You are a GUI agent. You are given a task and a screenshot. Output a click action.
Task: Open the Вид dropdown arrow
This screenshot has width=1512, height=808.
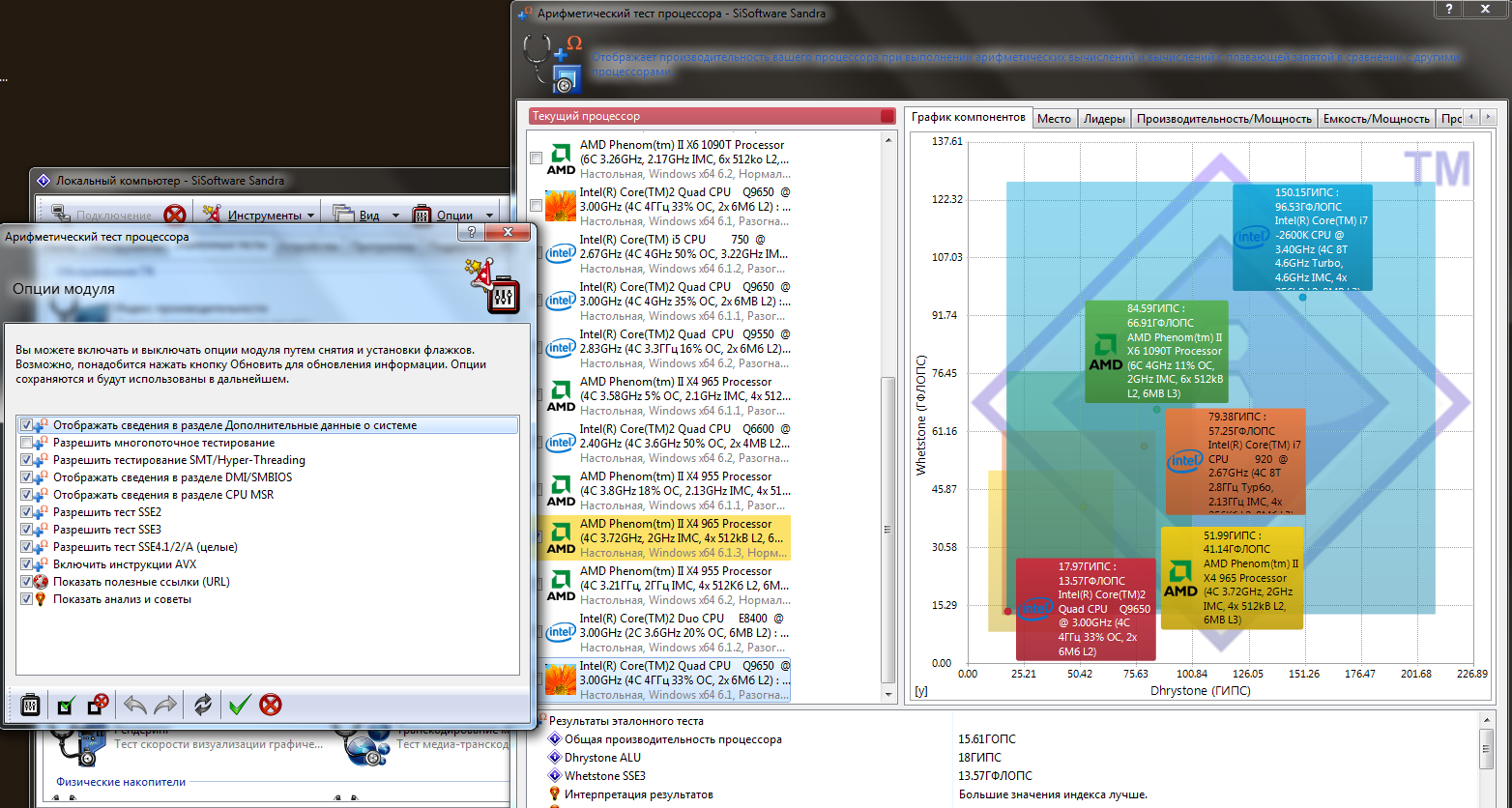pyautogui.click(x=395, y=216)
